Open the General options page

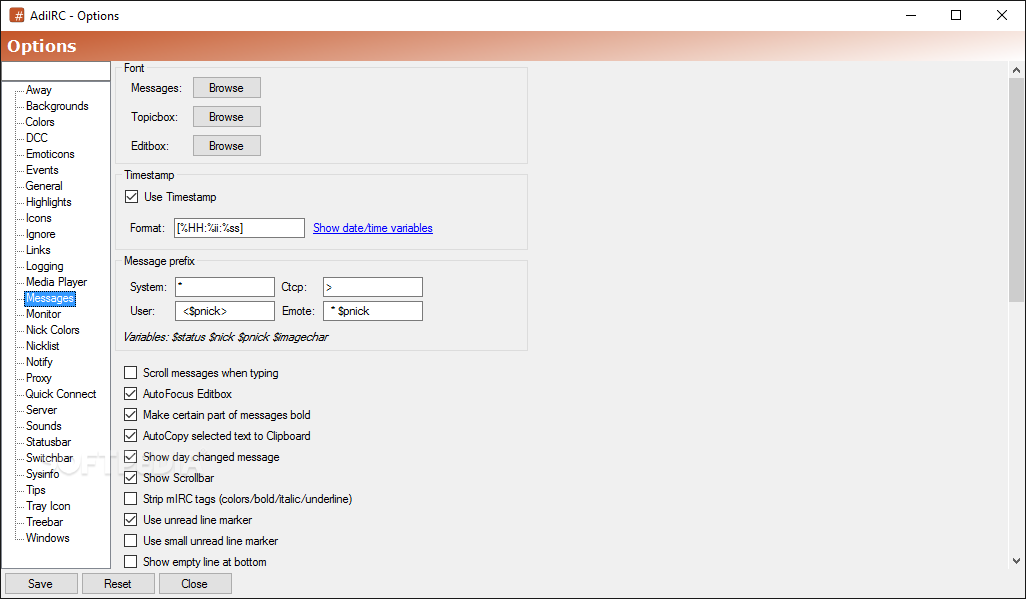coord(44,186)
